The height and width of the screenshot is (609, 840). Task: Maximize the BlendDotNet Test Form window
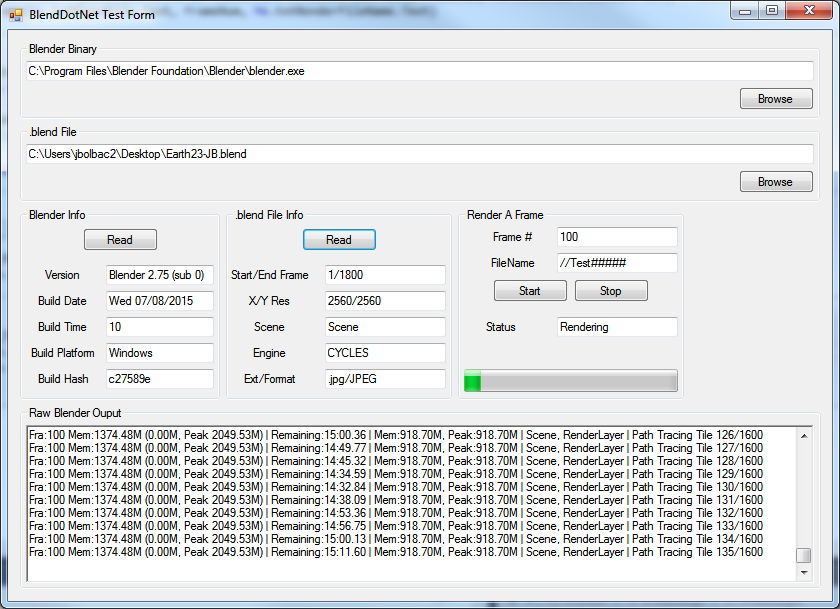(x=772, y=11)
